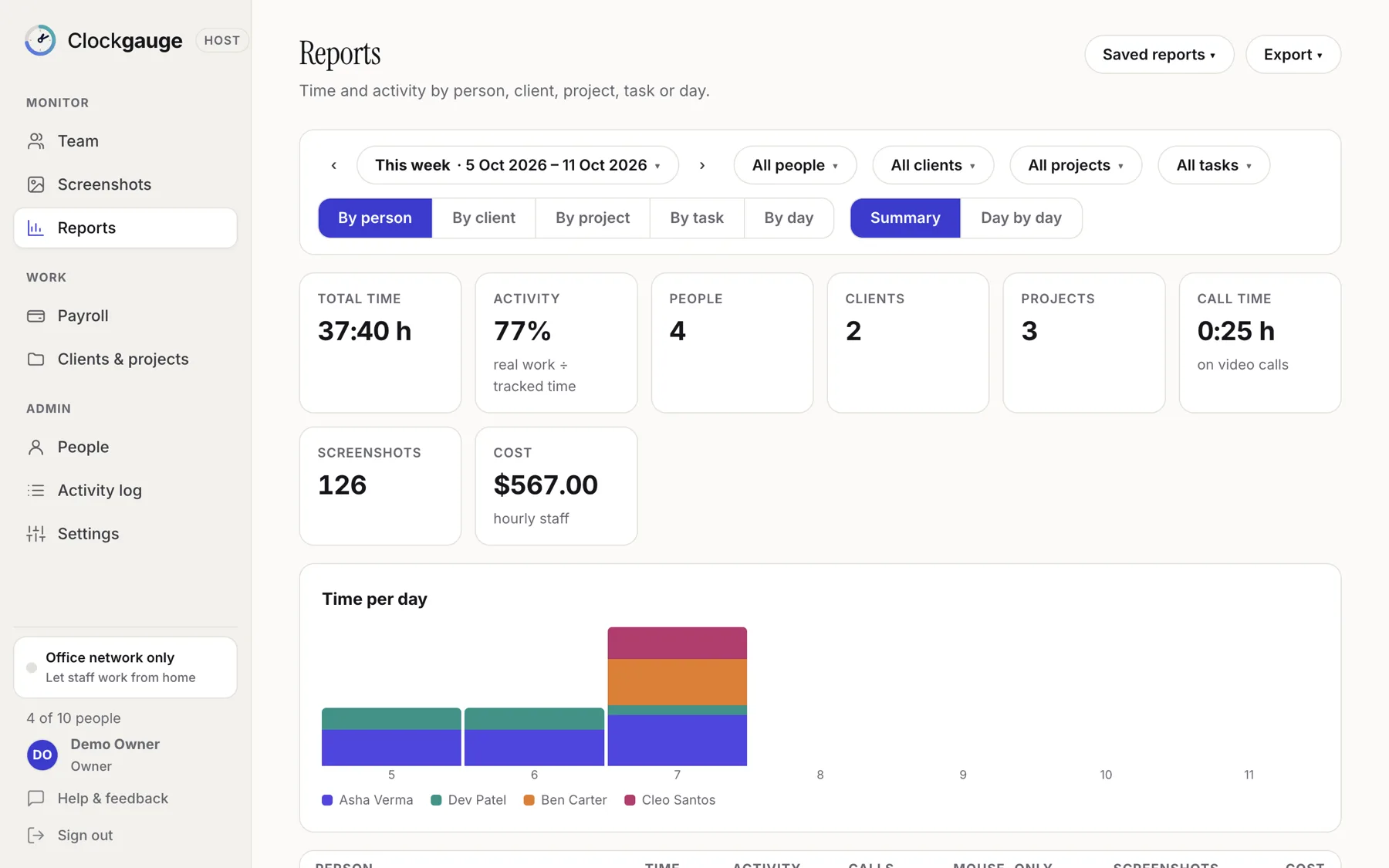Expand the All projects filter
This screenshot has height=868, width=1389.
1076,165
